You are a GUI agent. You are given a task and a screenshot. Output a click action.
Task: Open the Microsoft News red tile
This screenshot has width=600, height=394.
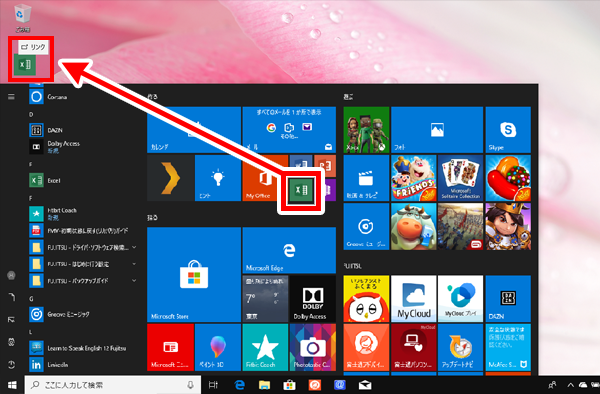[x=170, y=347]
